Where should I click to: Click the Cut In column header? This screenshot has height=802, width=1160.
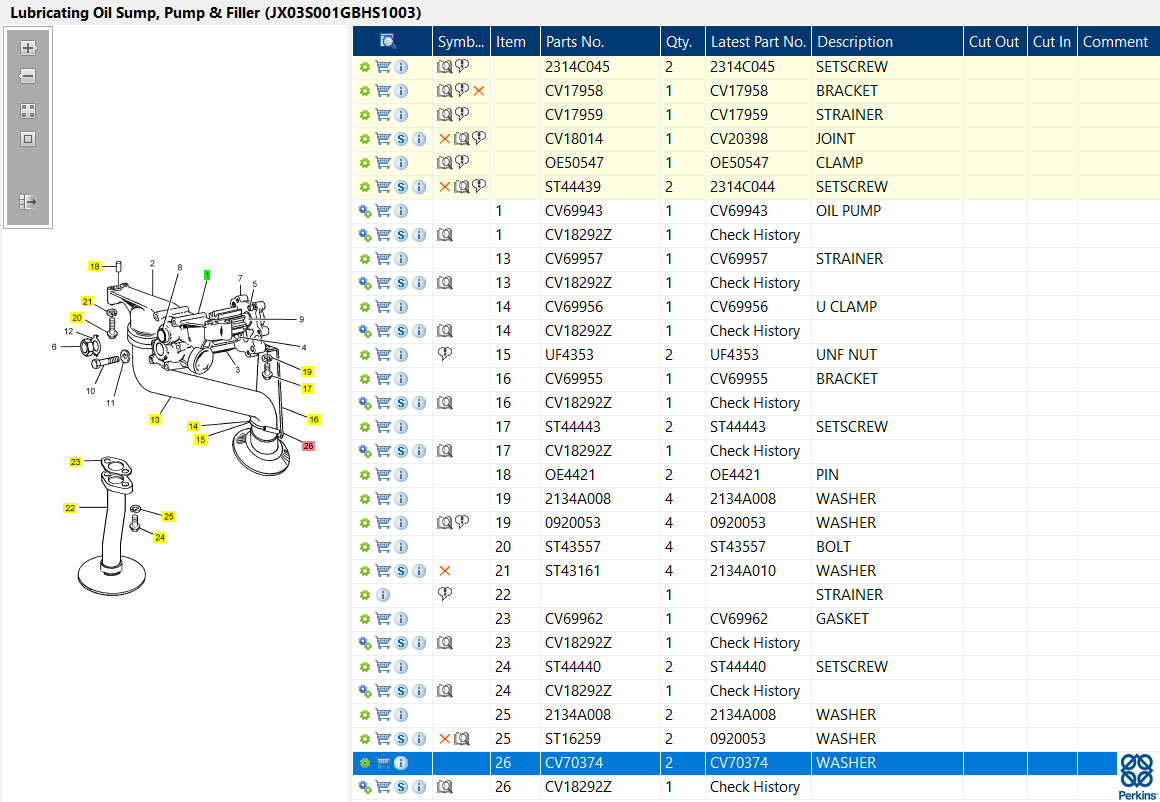(x=1052, y=41)
